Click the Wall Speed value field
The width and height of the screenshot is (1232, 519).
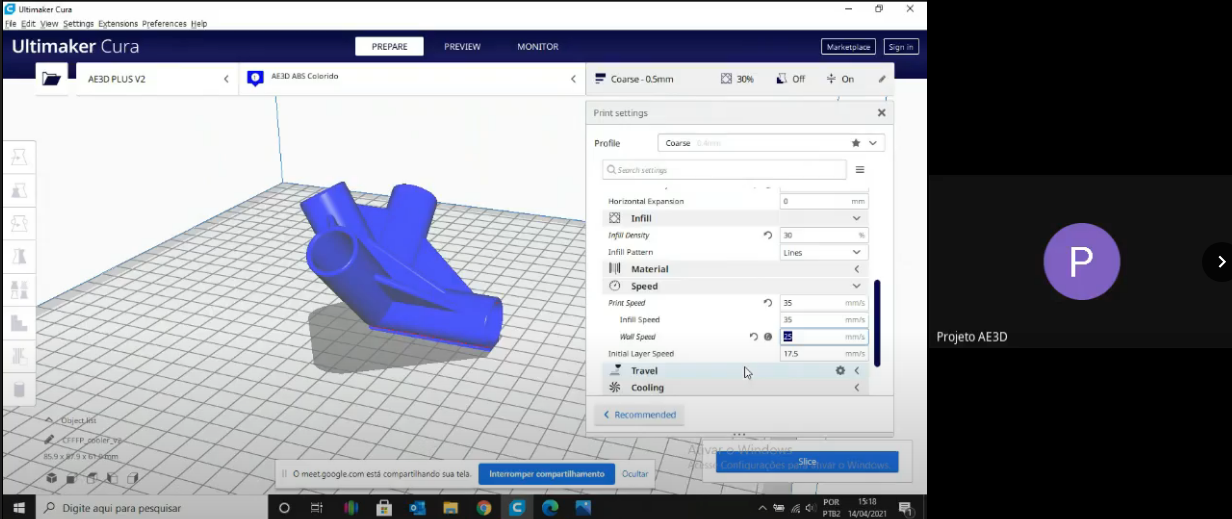(x=824, y=337)
